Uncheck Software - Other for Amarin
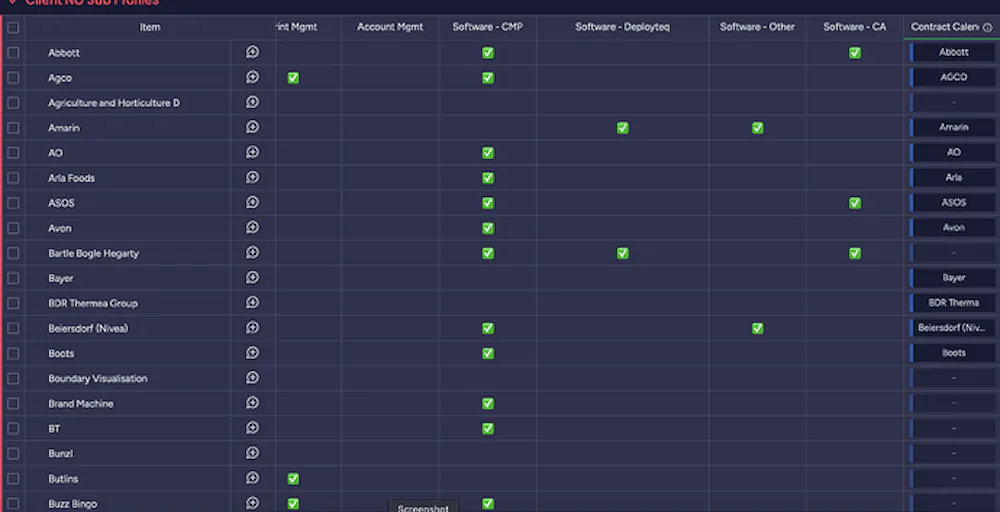 [x=757, y=128]
